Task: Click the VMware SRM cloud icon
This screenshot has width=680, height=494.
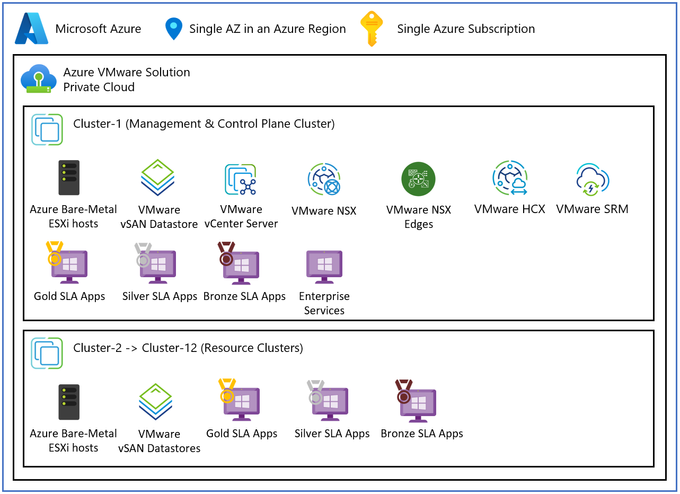Action: (x=592, y=179)
